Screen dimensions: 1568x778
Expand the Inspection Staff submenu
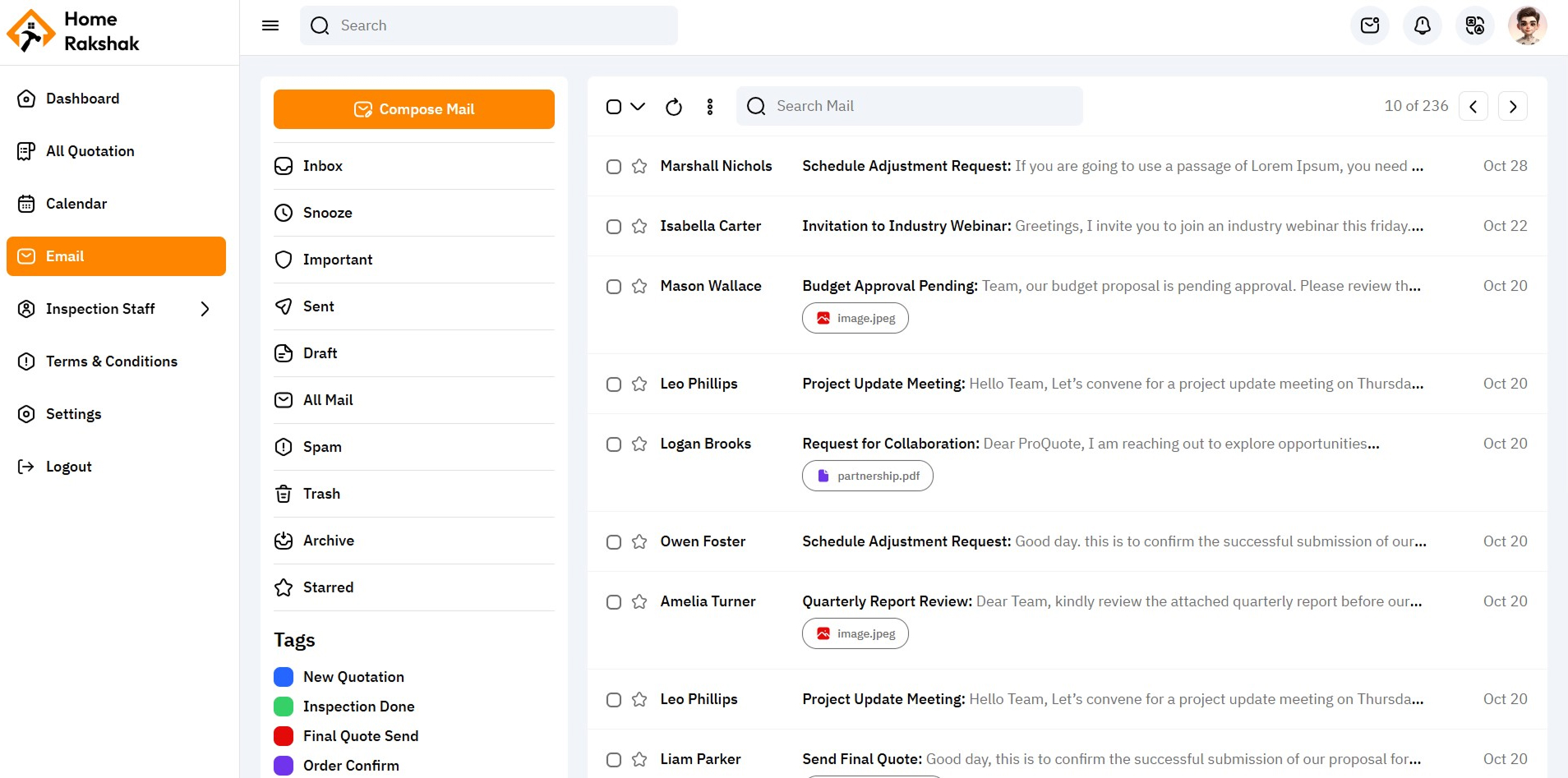[205, 309]
